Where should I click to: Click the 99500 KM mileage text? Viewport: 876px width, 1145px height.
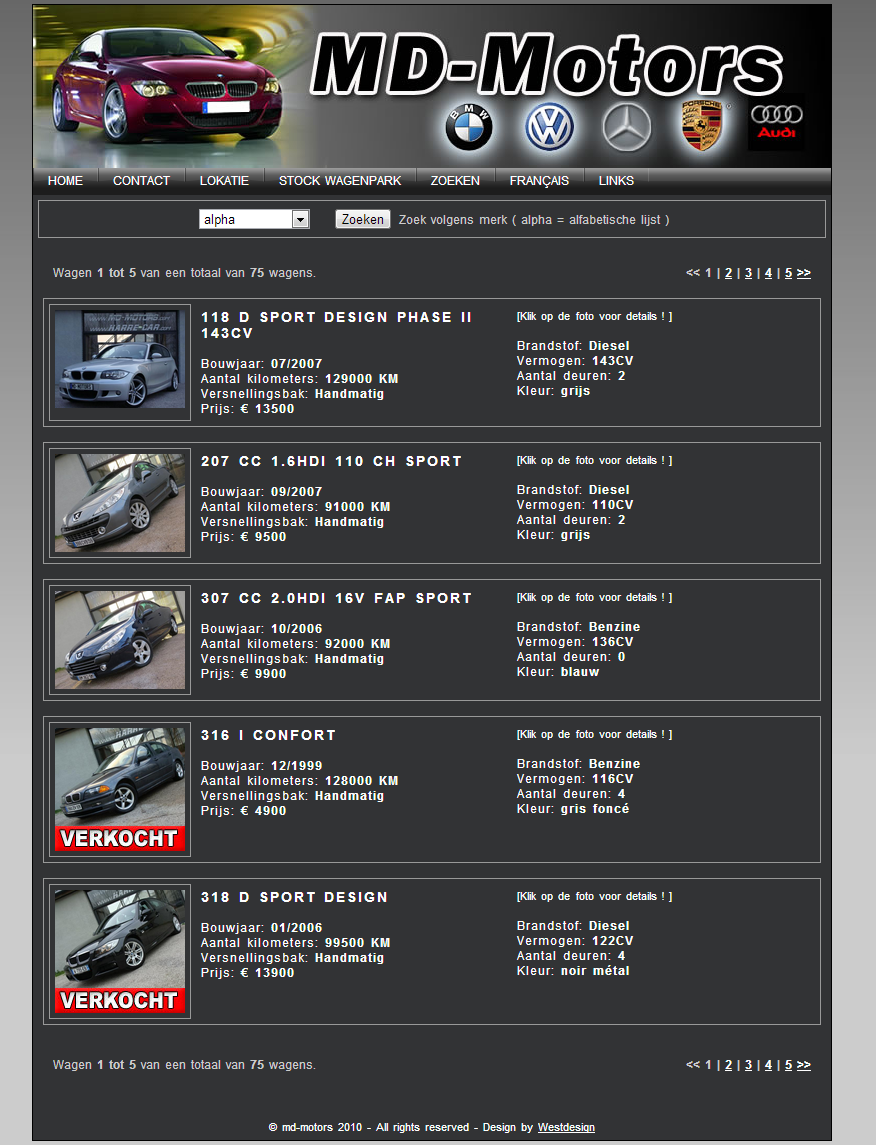point(358,943)
